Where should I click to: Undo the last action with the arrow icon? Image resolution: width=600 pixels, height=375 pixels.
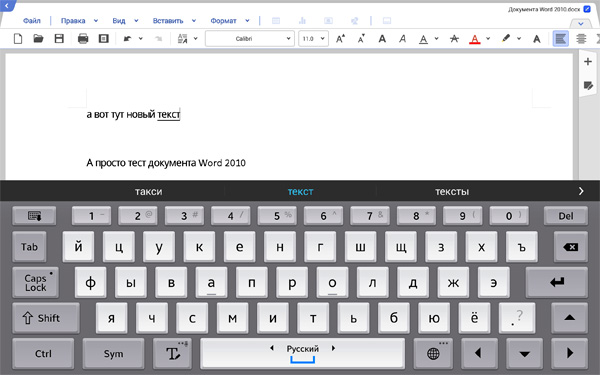click(127, 39)
